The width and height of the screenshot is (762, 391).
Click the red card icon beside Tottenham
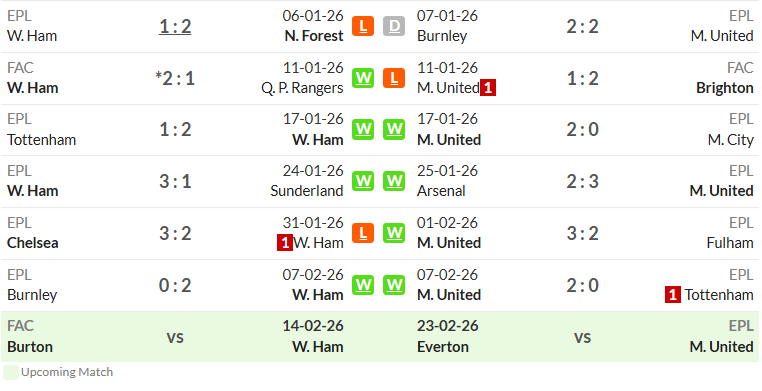click(673, 294)
